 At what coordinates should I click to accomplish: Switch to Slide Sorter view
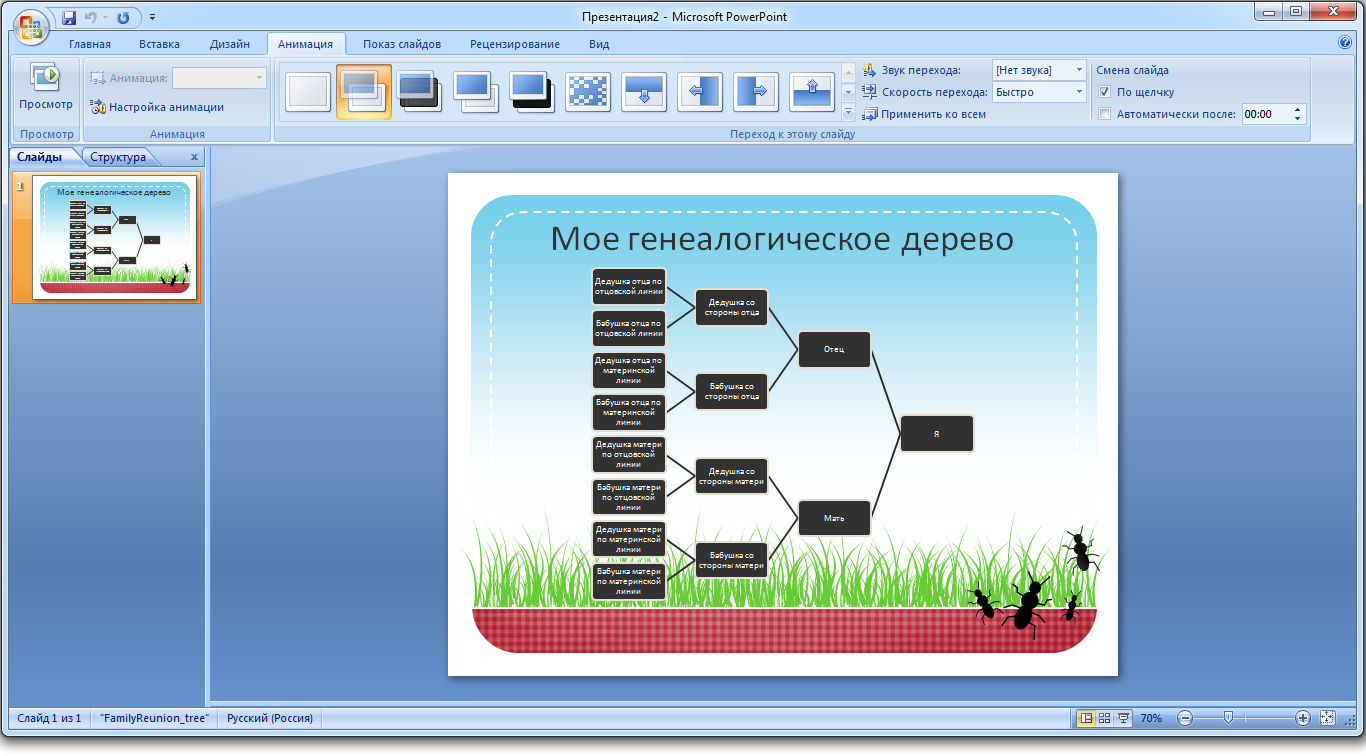tap(1105, 718)
